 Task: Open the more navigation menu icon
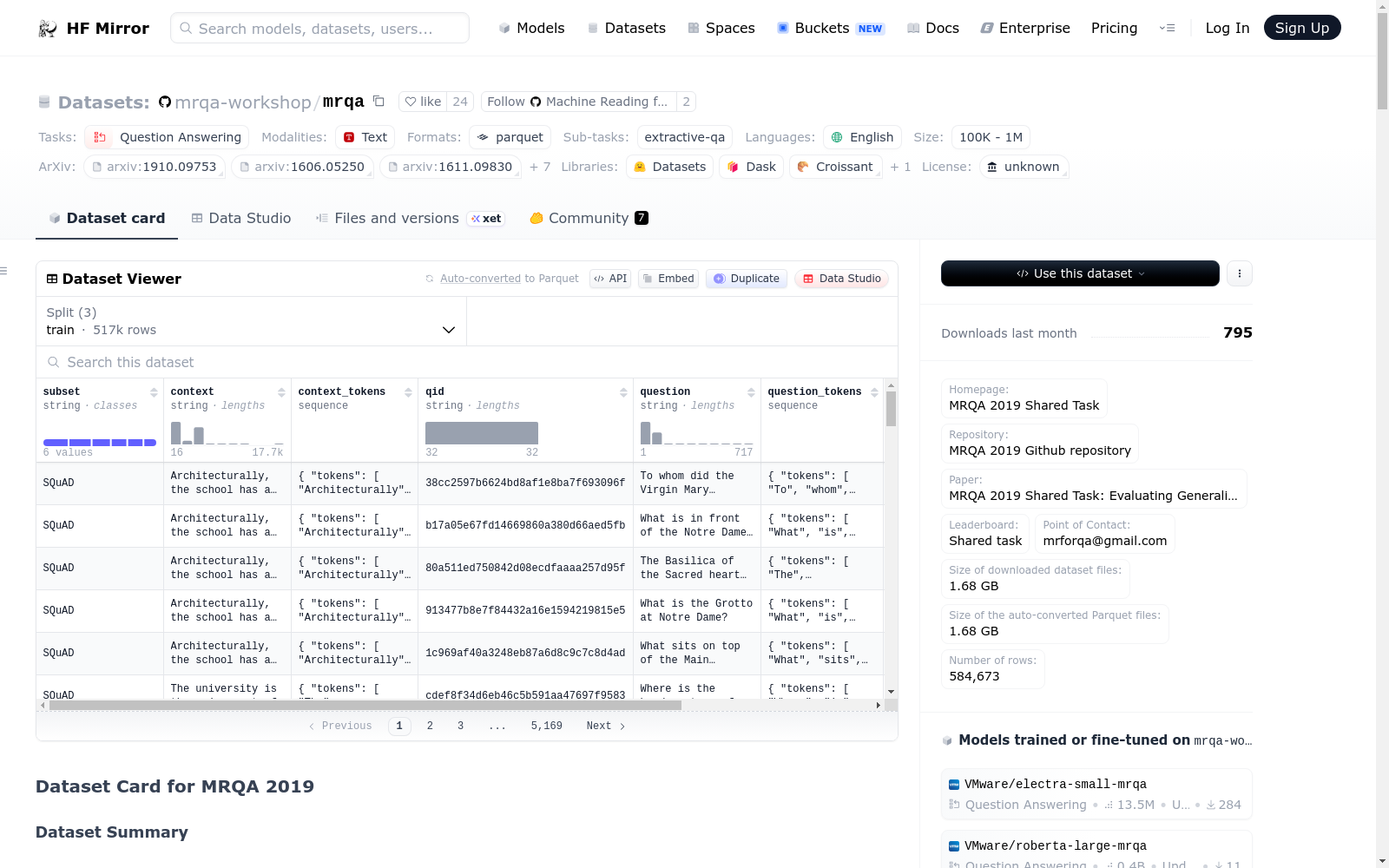(x=1167, y=28)
